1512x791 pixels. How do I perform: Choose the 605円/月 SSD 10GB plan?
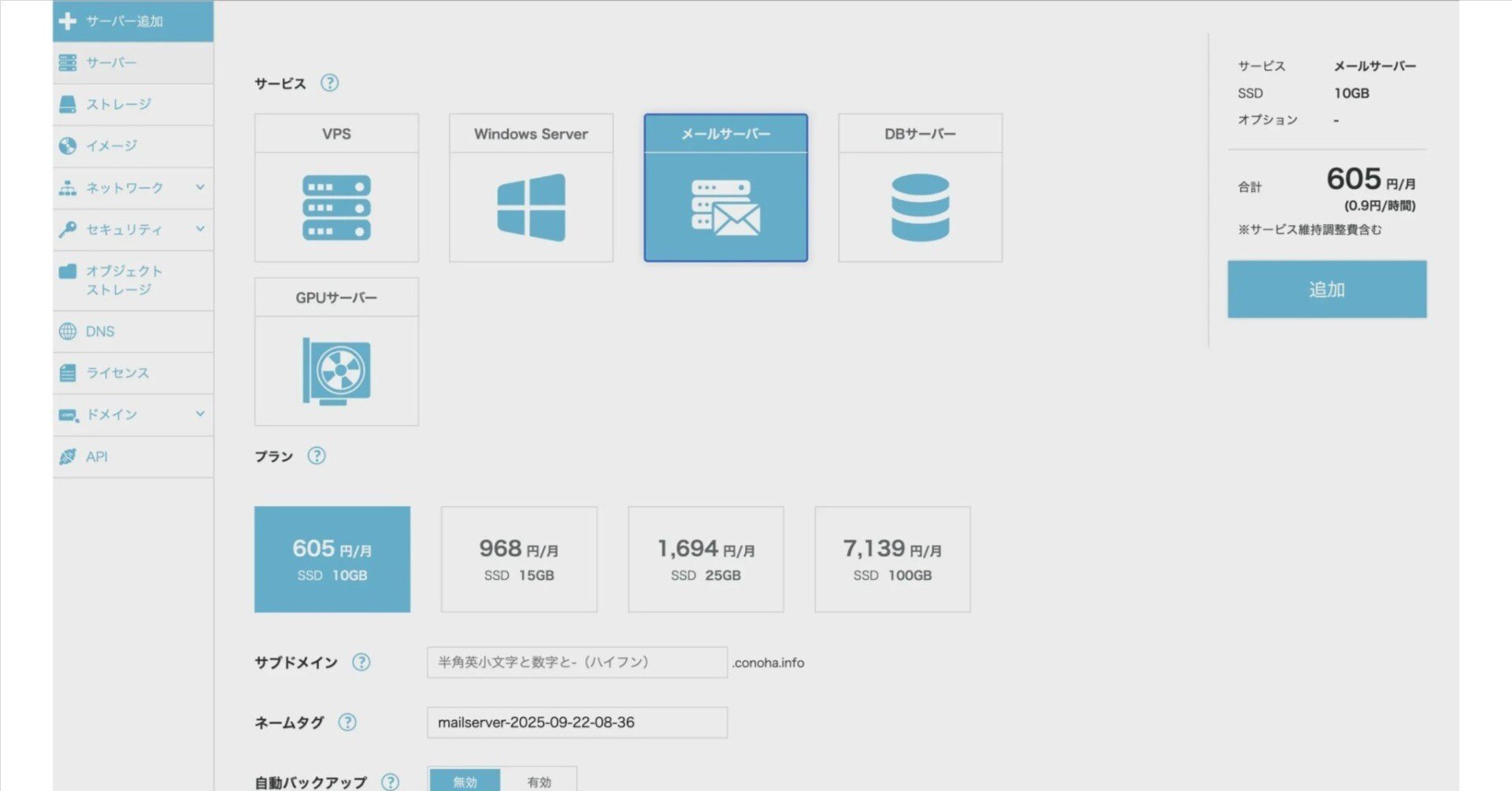point(332,559)
